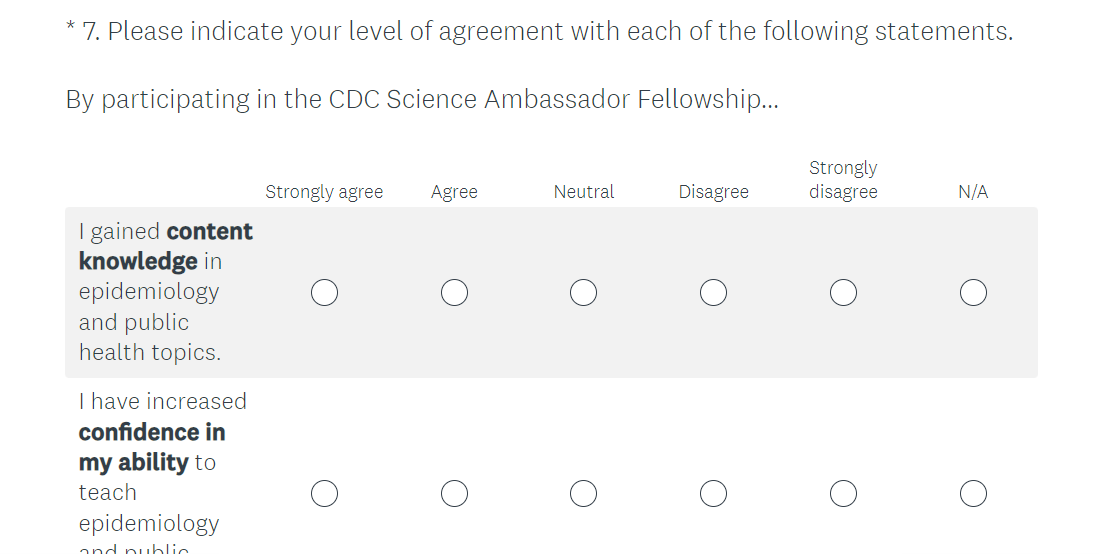This screenshot has width=1099, height=554.
Task: Click the Neutral column header
Action: (584, 192)
